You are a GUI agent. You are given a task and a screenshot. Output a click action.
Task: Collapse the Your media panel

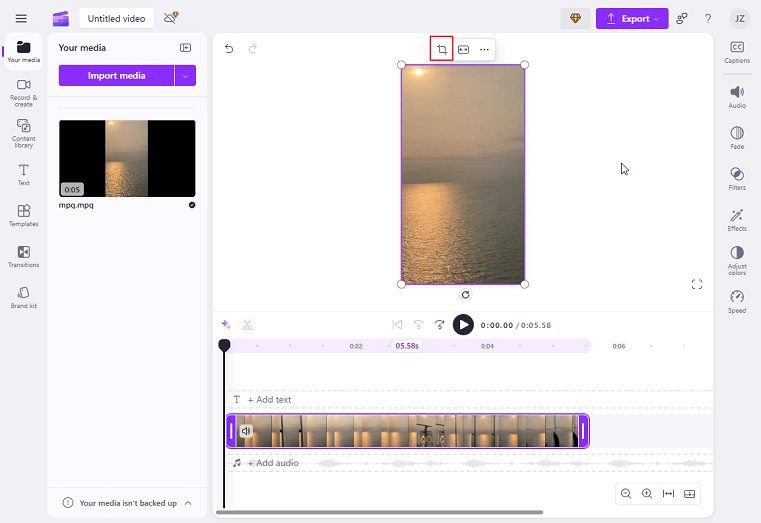[185, 48]
